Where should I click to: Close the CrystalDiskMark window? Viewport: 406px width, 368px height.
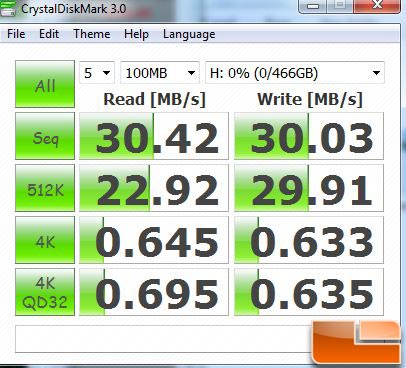point(376,6)
